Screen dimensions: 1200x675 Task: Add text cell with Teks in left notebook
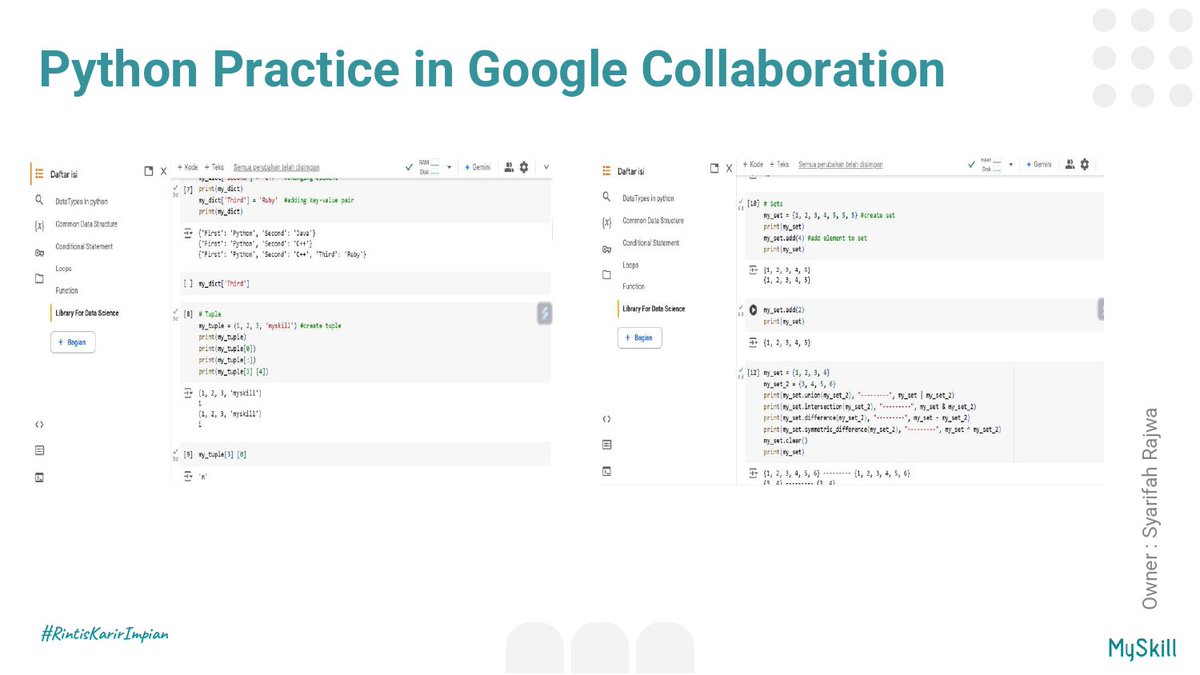click(x=215, y=167)
